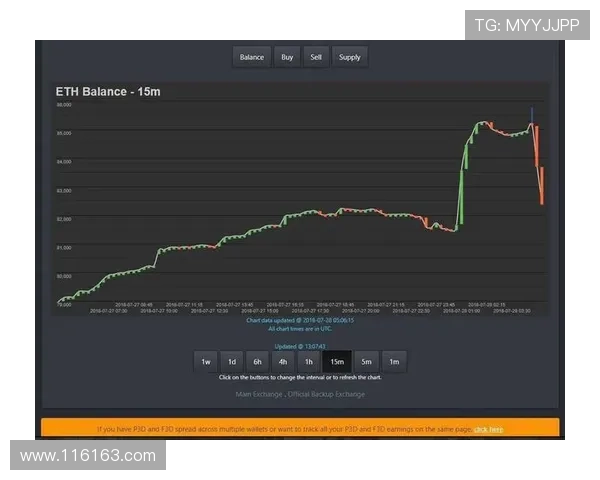Set chart interval to 1w
Viewport: 600px width, 480px height.
pos(206,362)
